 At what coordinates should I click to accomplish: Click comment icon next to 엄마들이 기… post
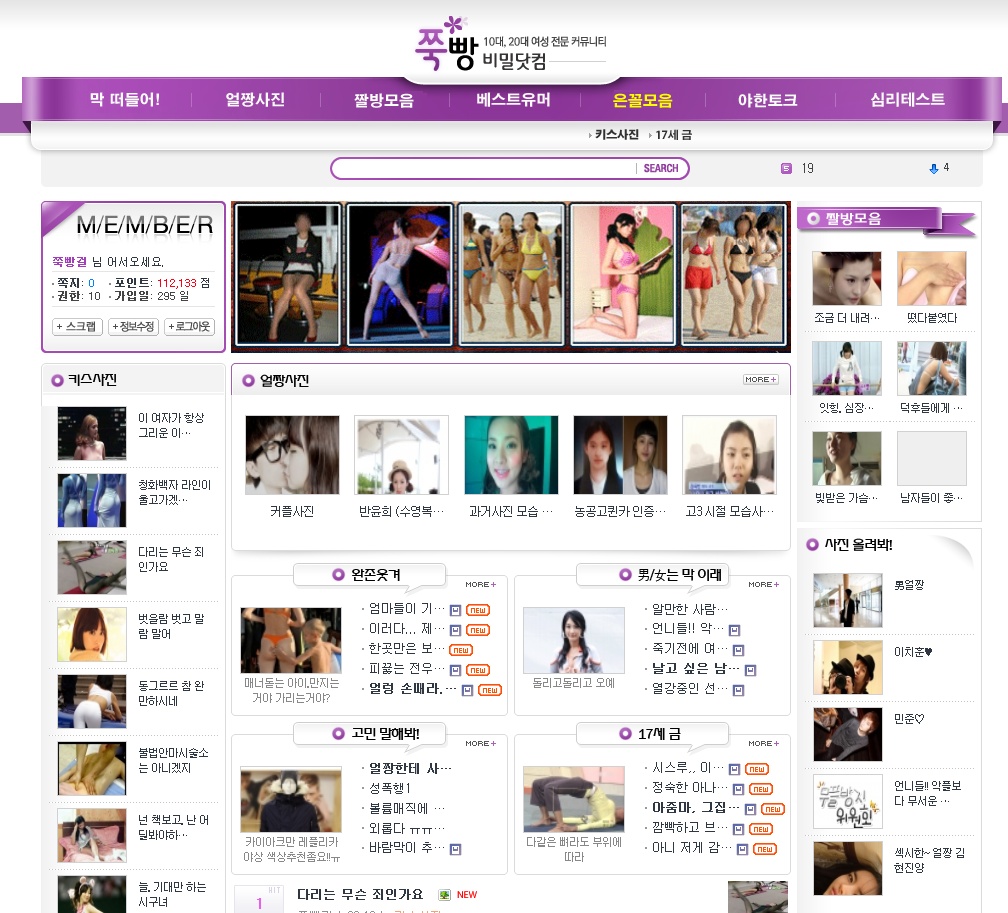pos(455,609)
